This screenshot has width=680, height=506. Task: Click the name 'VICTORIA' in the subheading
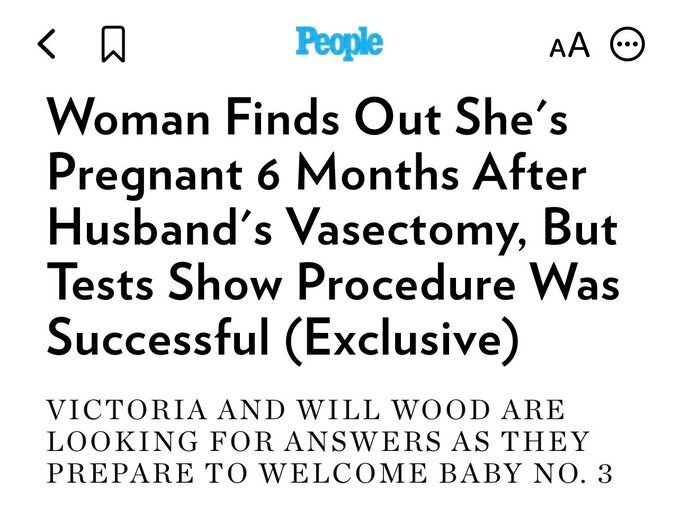pos(127,410)
